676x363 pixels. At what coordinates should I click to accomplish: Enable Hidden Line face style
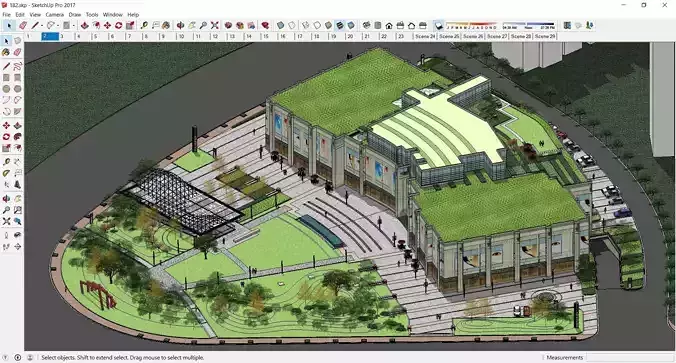317,26
